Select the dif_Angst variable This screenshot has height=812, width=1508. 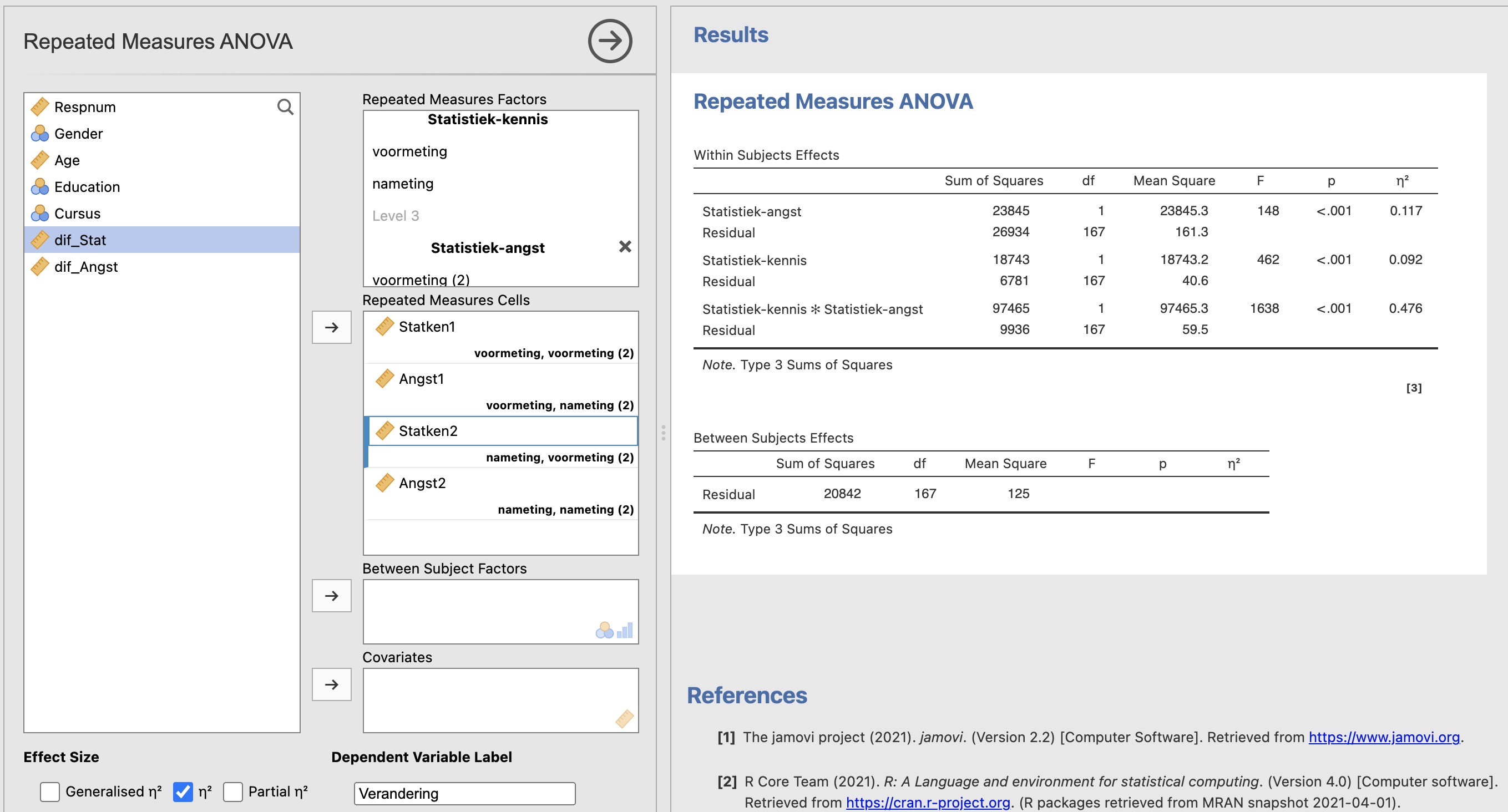pyautogui.click(x=86, y=267)
